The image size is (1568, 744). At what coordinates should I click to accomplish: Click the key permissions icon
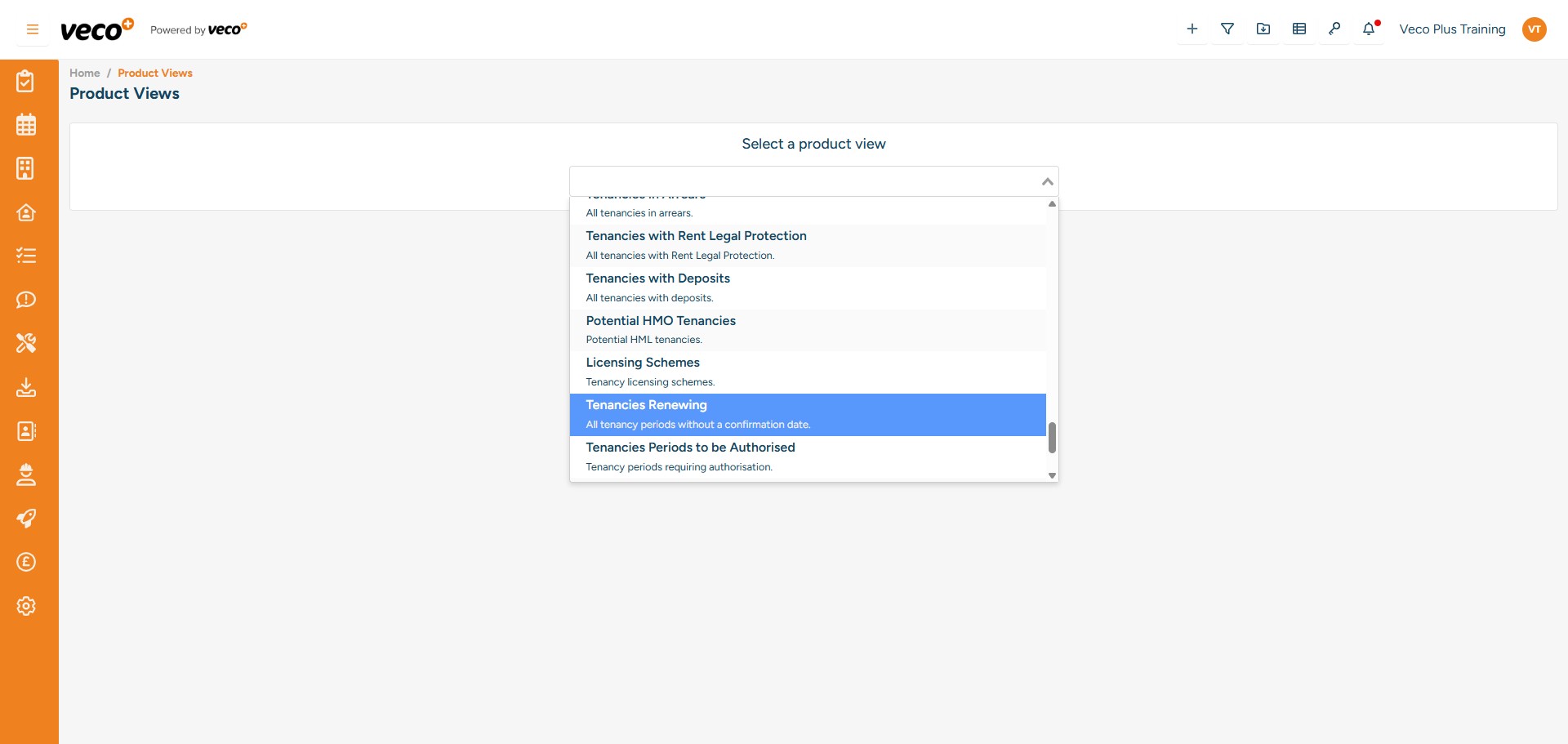point(1334,28)
